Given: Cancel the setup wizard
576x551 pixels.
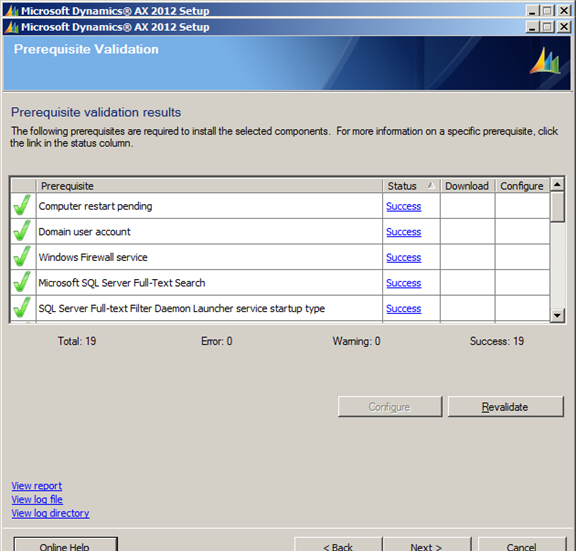Looking at the screenshot, I should click(x=522, y=545).
